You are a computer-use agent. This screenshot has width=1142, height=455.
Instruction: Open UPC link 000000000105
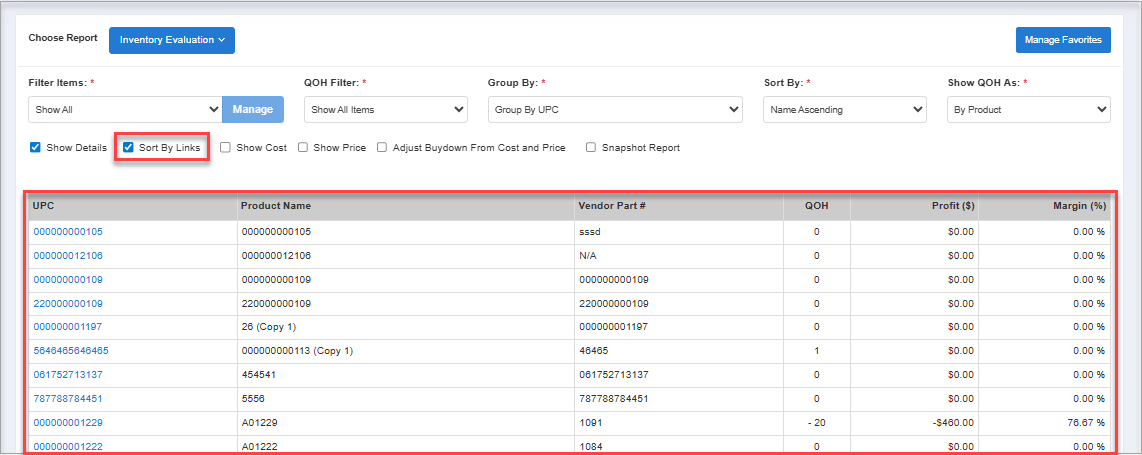(x=68, y=232)
